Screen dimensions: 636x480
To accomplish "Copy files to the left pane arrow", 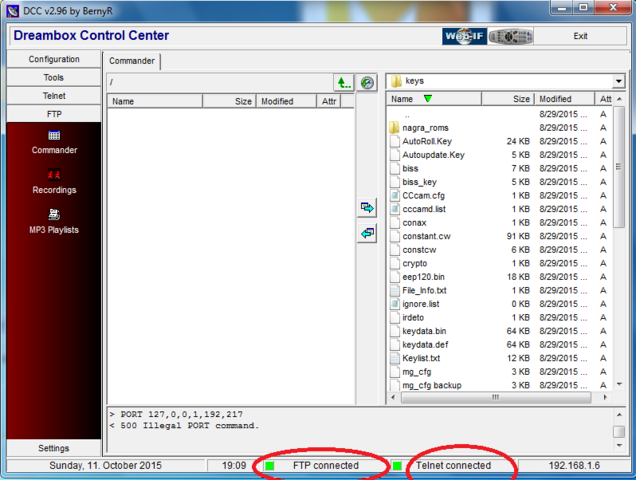I will click(x=367, y=233).
